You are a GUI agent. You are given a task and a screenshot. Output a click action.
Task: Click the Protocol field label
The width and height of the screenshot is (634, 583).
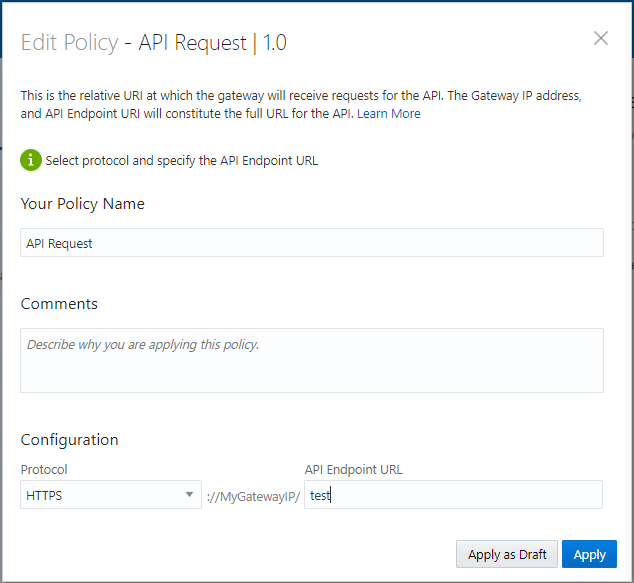(44, 469)
